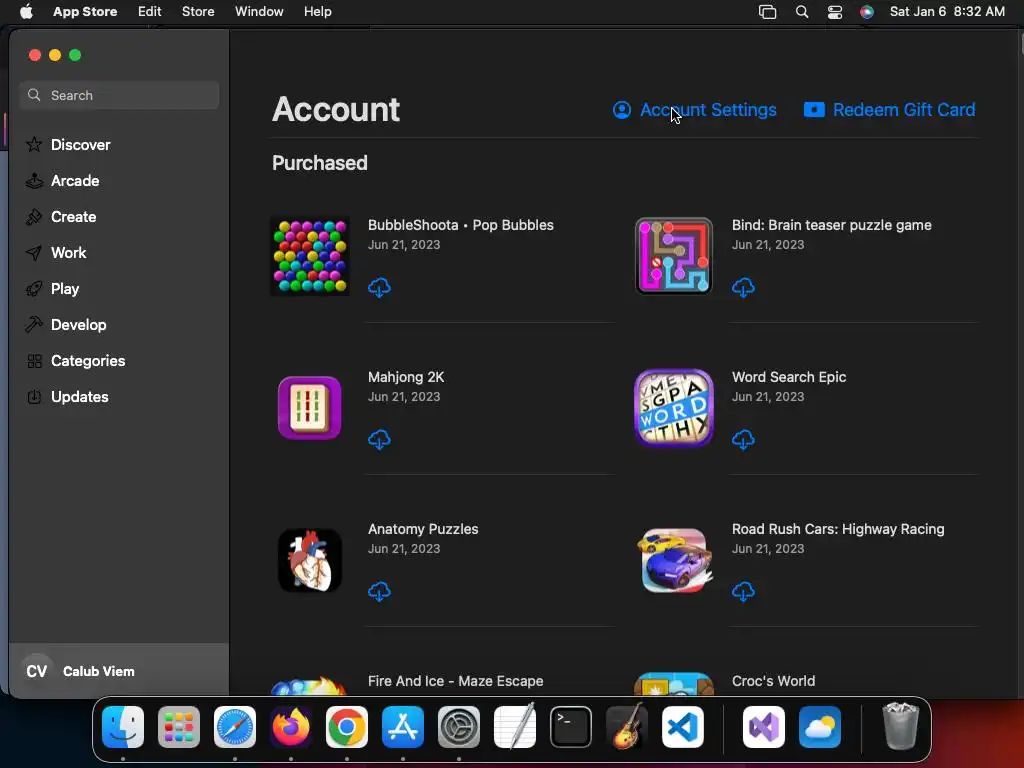
Task: Download BubbleShoota Pop Bubbles via cloud icon
Action: [x=379, y=287]
